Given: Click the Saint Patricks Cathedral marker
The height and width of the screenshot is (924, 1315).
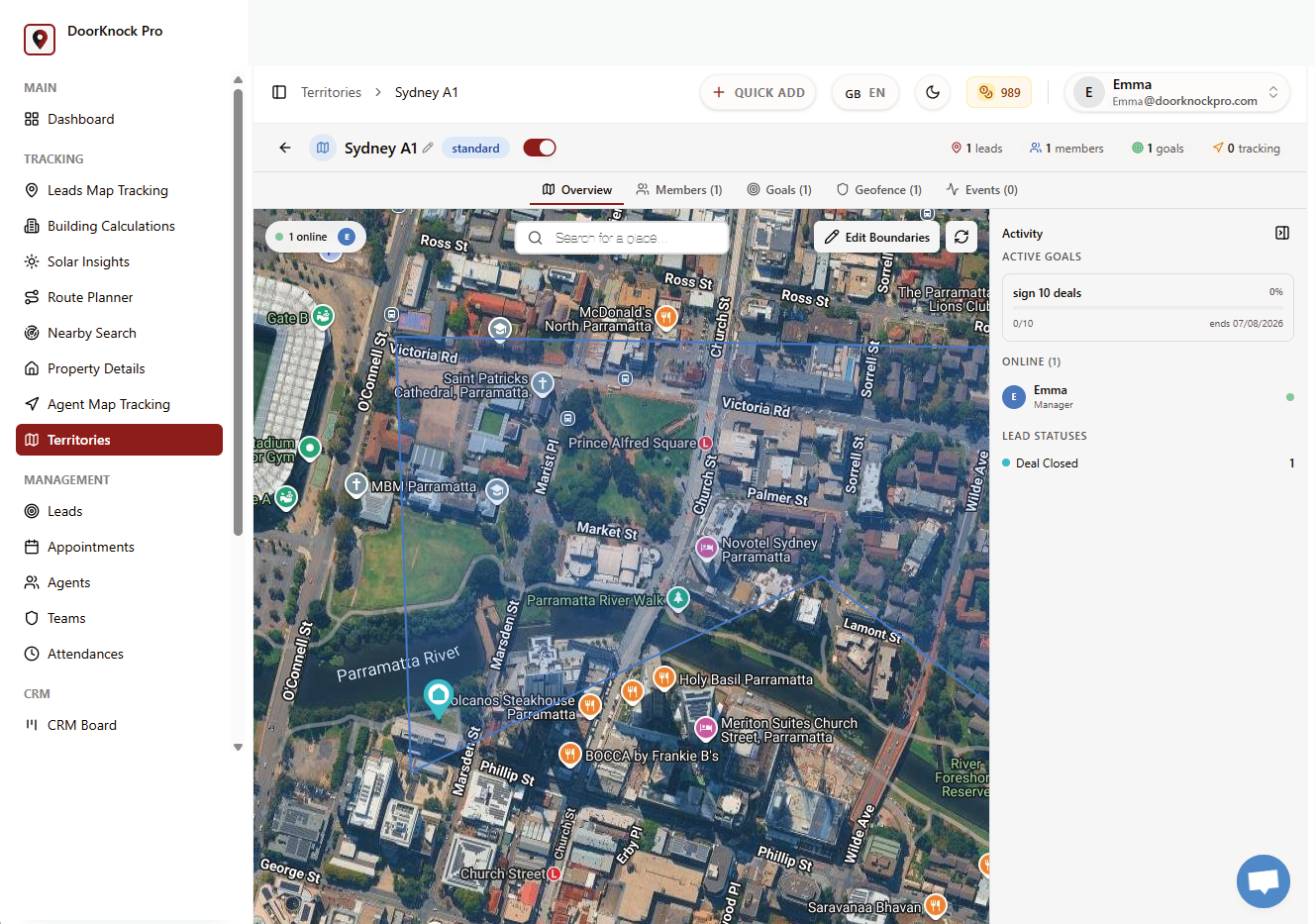Looking at the screenshot, I should pos(542,383).
